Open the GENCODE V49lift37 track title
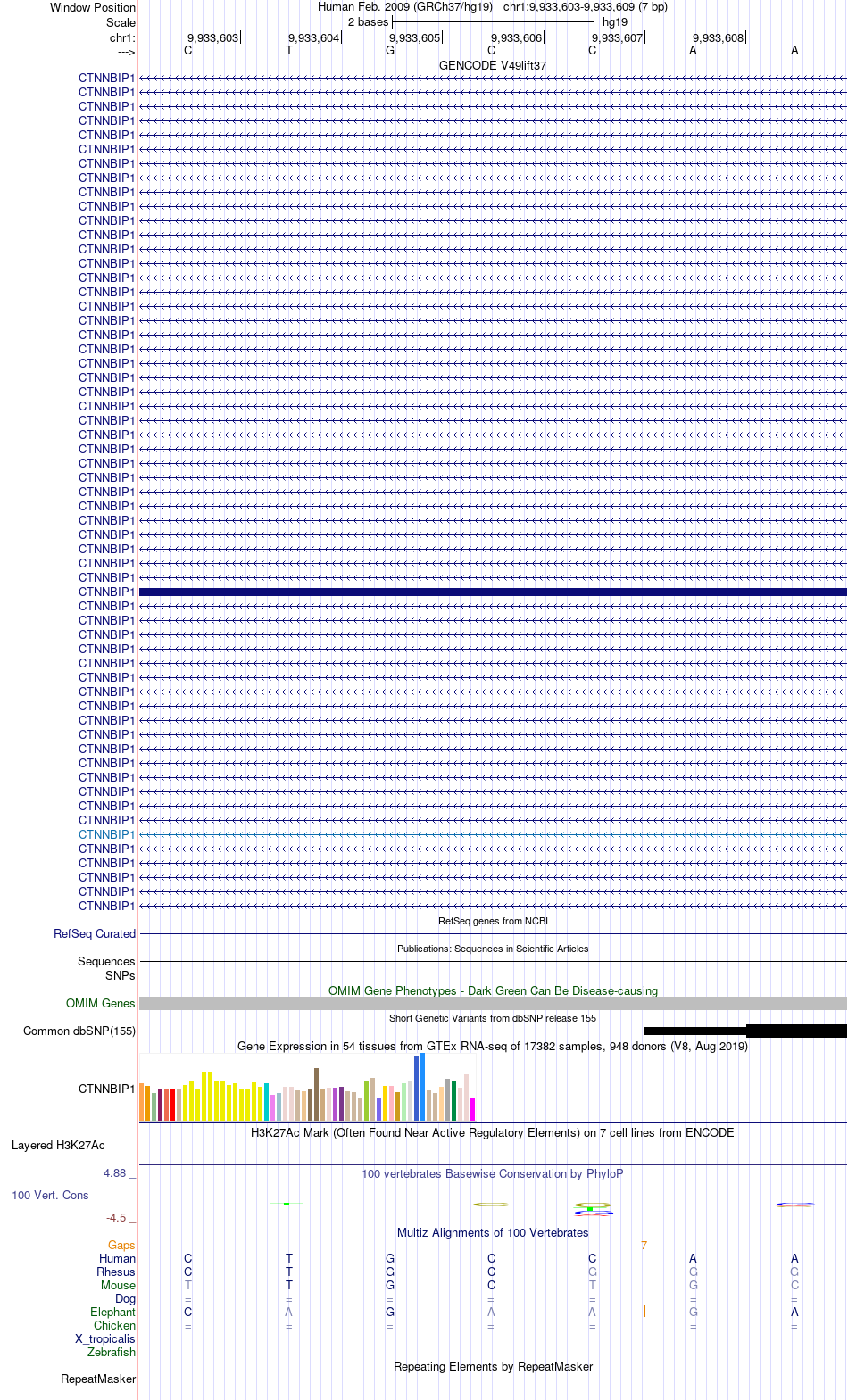Screen dimensions: 848x1400 (x=493, y=66)
